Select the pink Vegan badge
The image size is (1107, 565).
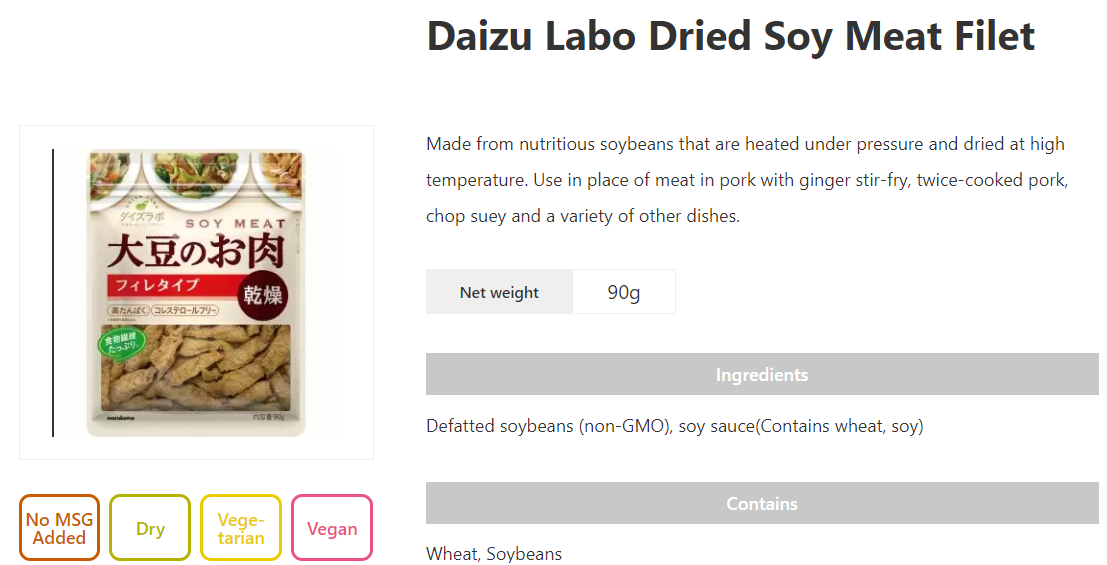click(x=332, y=528)
